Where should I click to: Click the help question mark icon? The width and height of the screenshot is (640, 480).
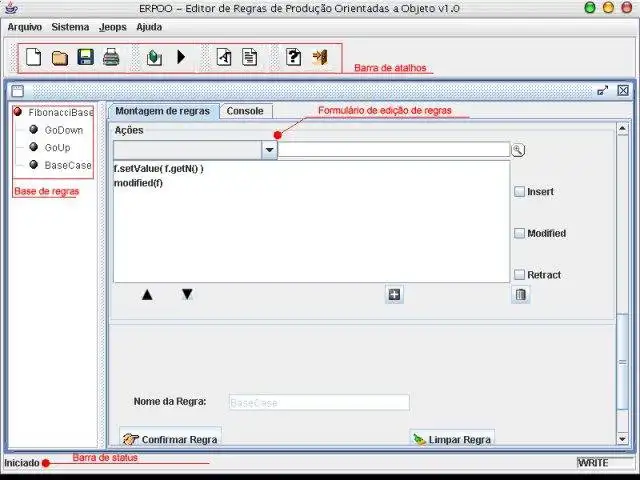(x=293, y=57)
